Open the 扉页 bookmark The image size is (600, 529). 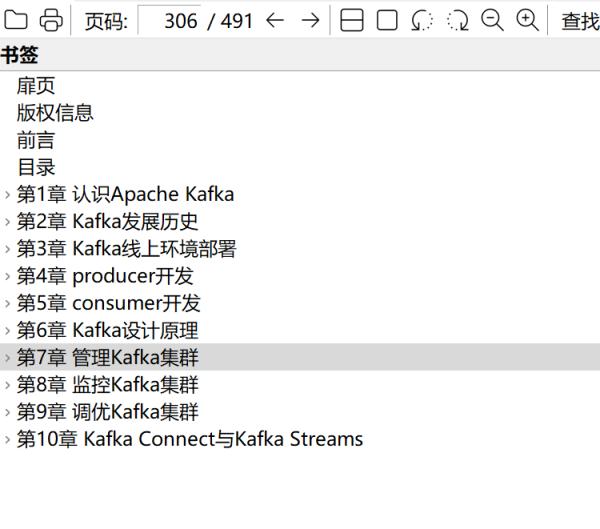(x=36, y=86)
